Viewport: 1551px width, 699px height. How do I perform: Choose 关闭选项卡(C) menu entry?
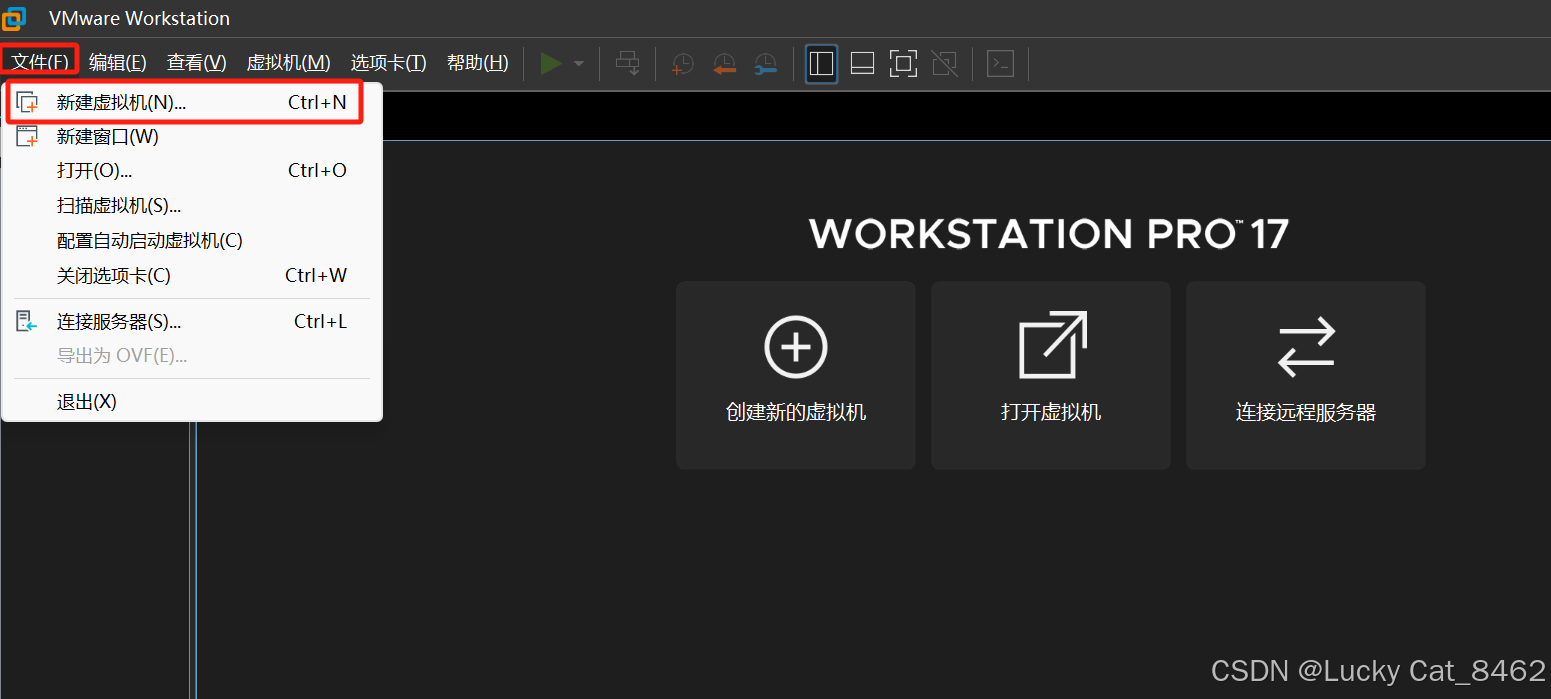click(x=192, y=275)
